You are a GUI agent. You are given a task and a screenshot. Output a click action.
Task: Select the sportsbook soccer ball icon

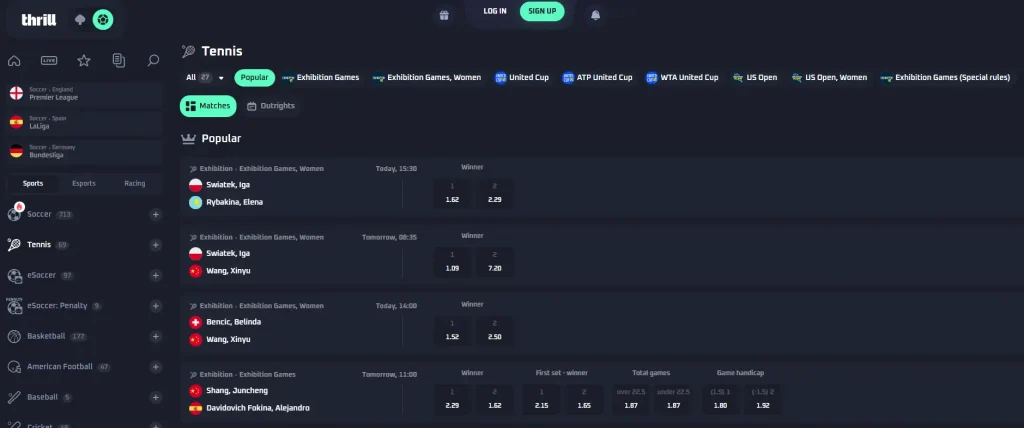103,20
